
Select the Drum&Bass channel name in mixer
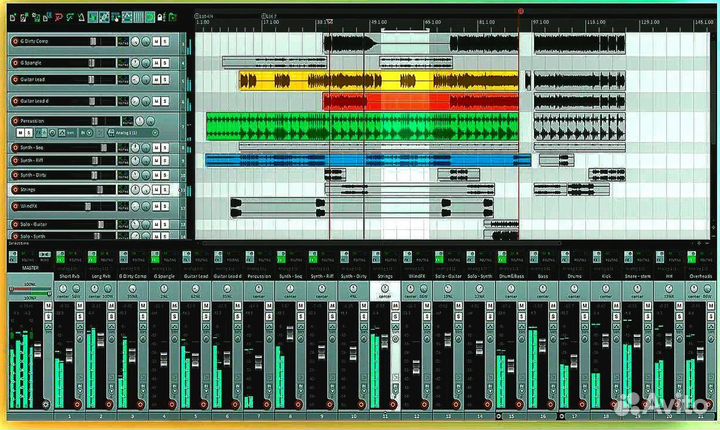511,275
